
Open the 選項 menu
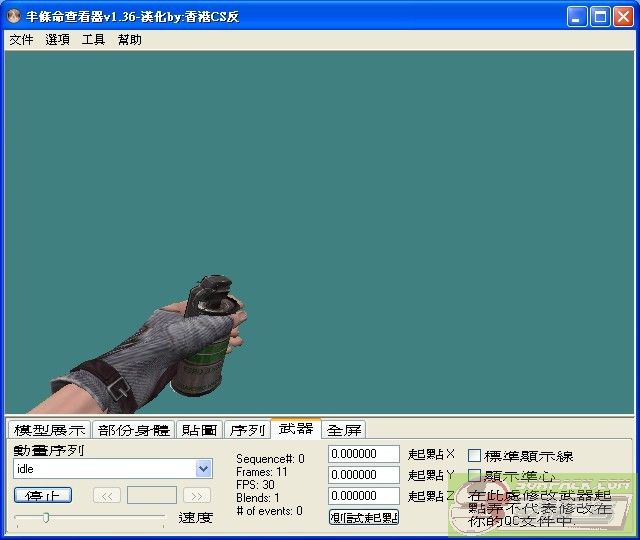[57, 40]
